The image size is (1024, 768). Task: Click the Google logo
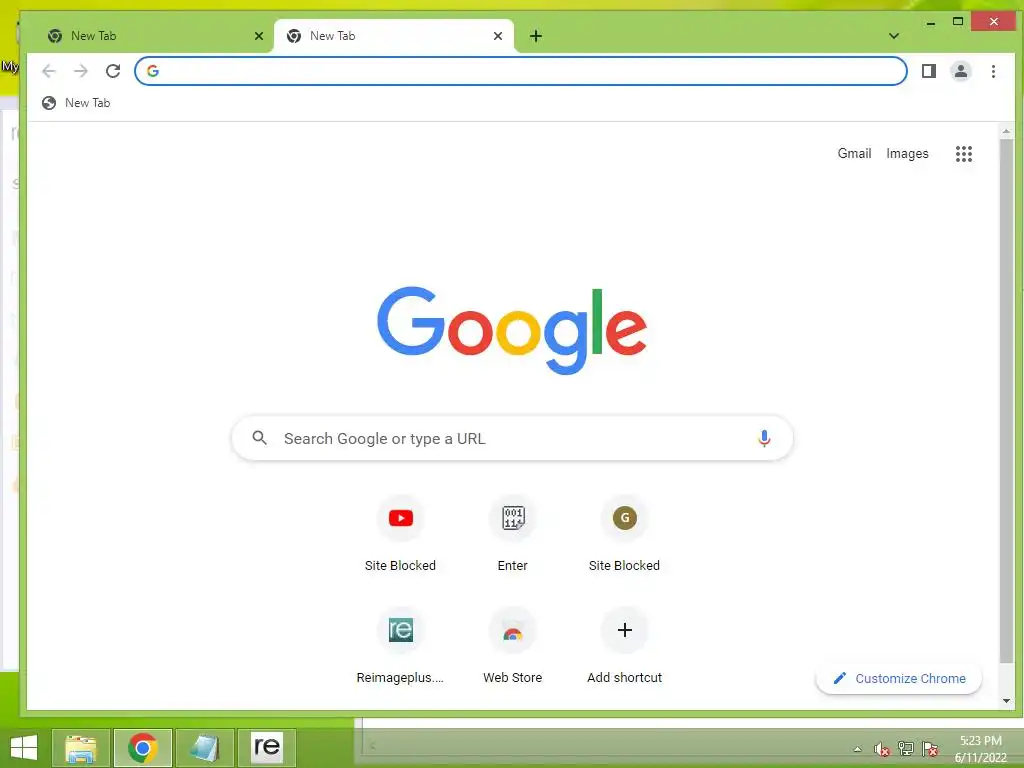tap(512, 330)
